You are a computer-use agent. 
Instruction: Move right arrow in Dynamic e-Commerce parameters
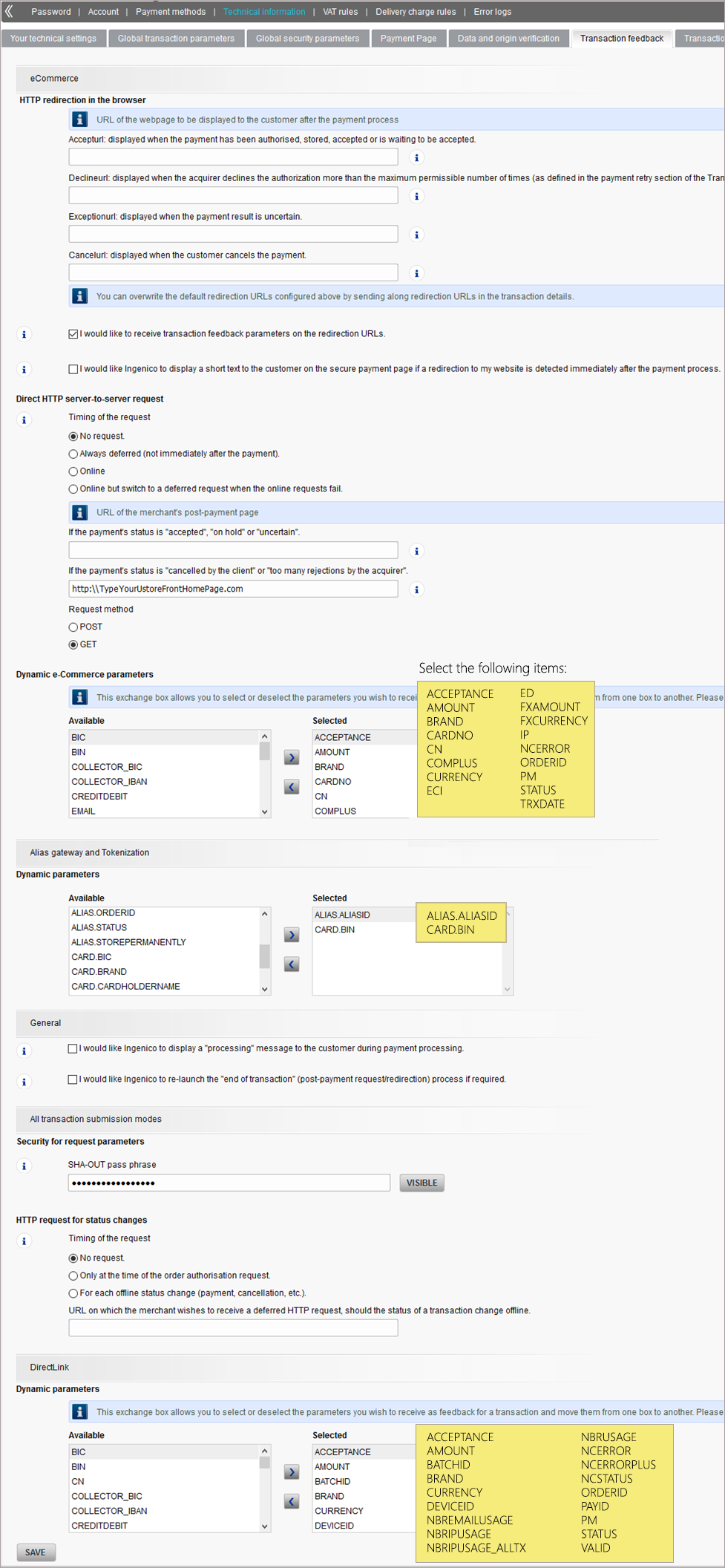tap(292, 757)
